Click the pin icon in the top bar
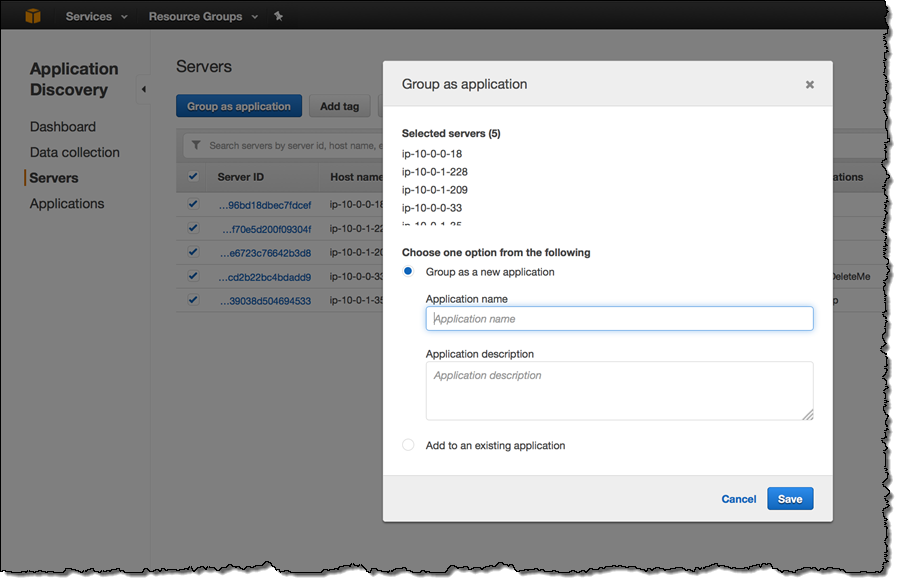The width and height of the screenshot is (900, 583). [278, 15]
